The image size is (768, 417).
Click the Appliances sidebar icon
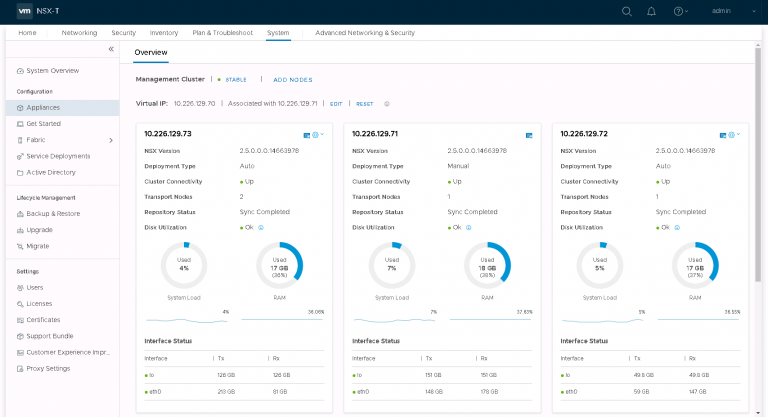[x=20, y=108]
